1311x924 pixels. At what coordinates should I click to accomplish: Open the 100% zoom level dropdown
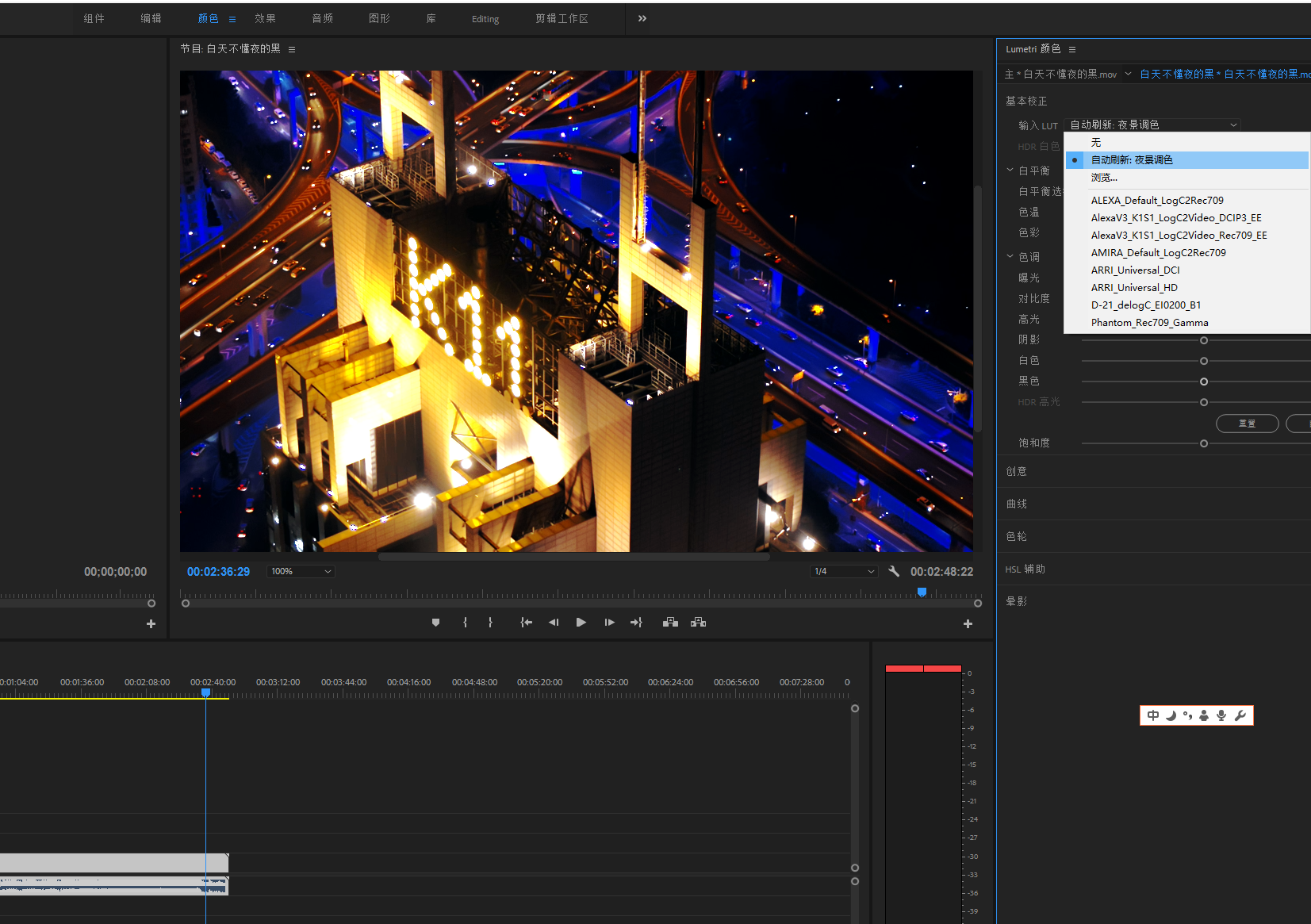[301, 571]
